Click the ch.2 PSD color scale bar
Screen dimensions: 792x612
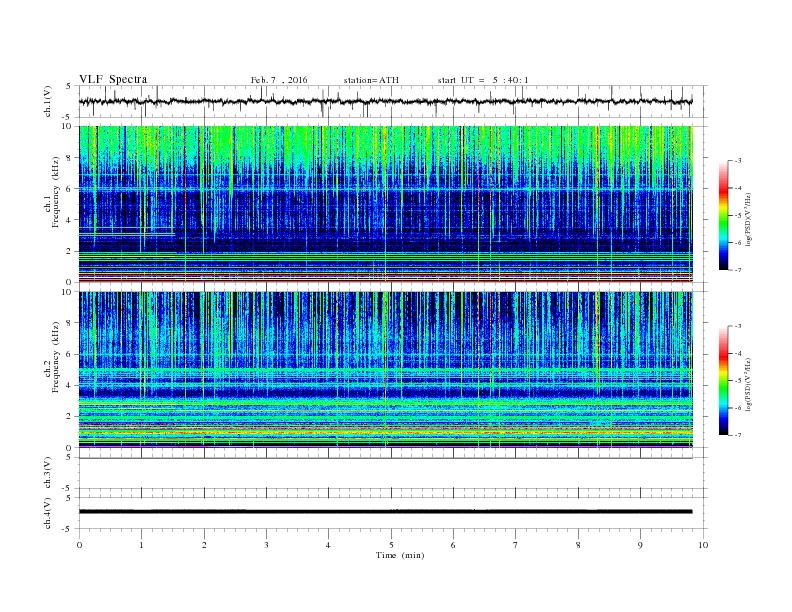pos(723,381)
